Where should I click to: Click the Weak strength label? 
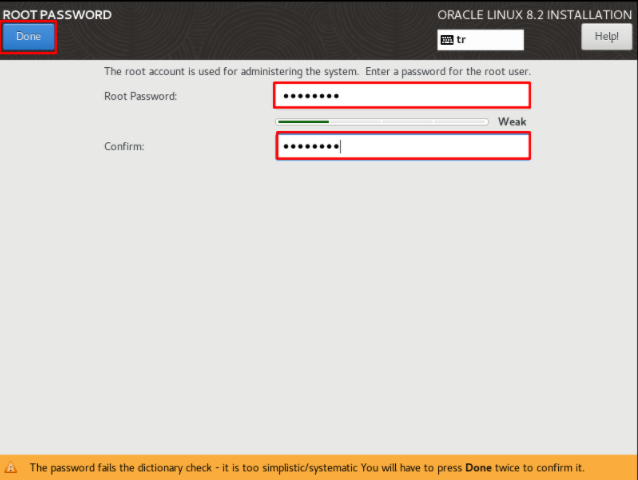pyautogui.click(x=512, y=122)
